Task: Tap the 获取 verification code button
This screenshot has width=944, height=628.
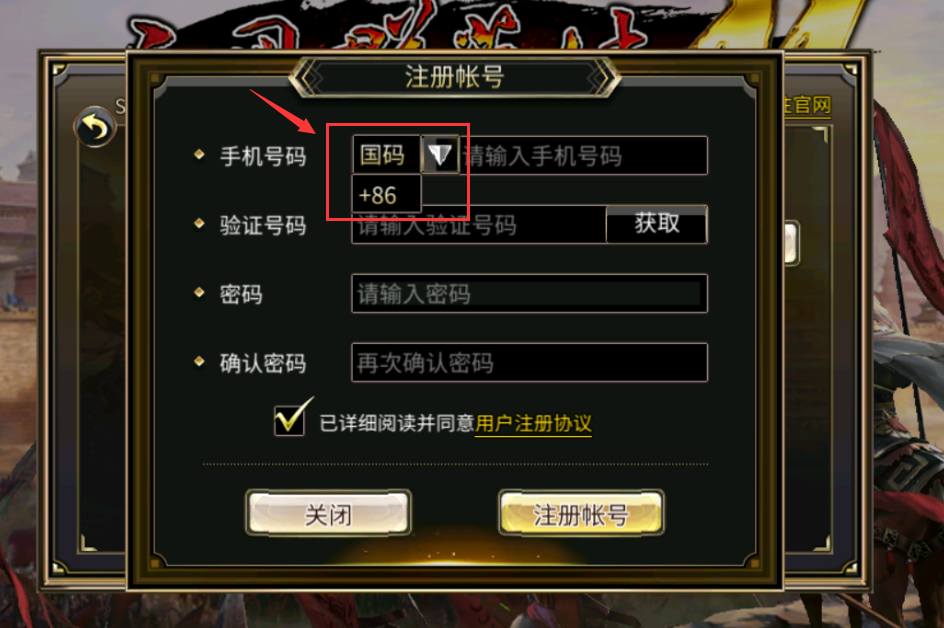Action: coord(657,224)
